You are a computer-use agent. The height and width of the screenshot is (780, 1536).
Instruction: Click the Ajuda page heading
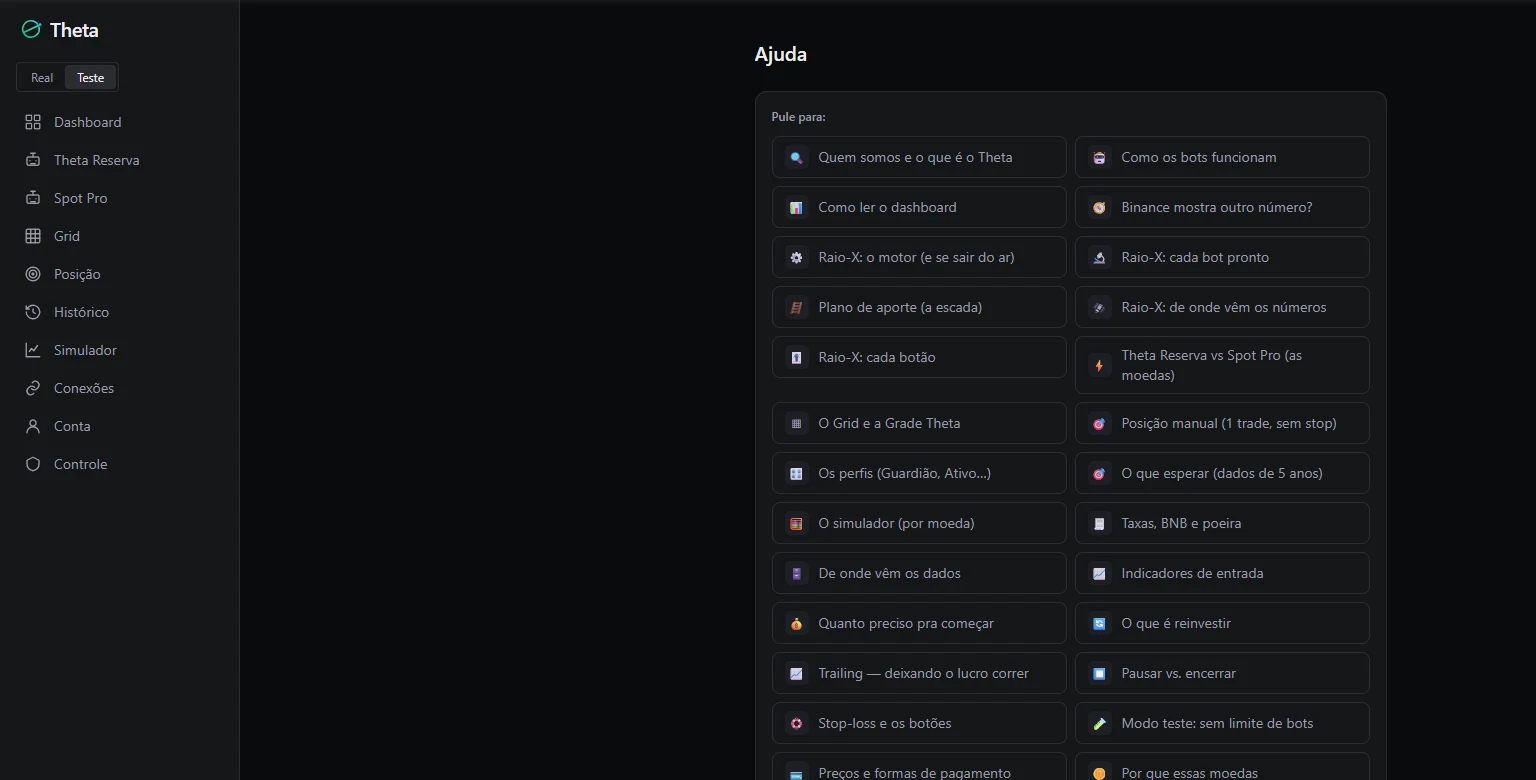[781, 54]
